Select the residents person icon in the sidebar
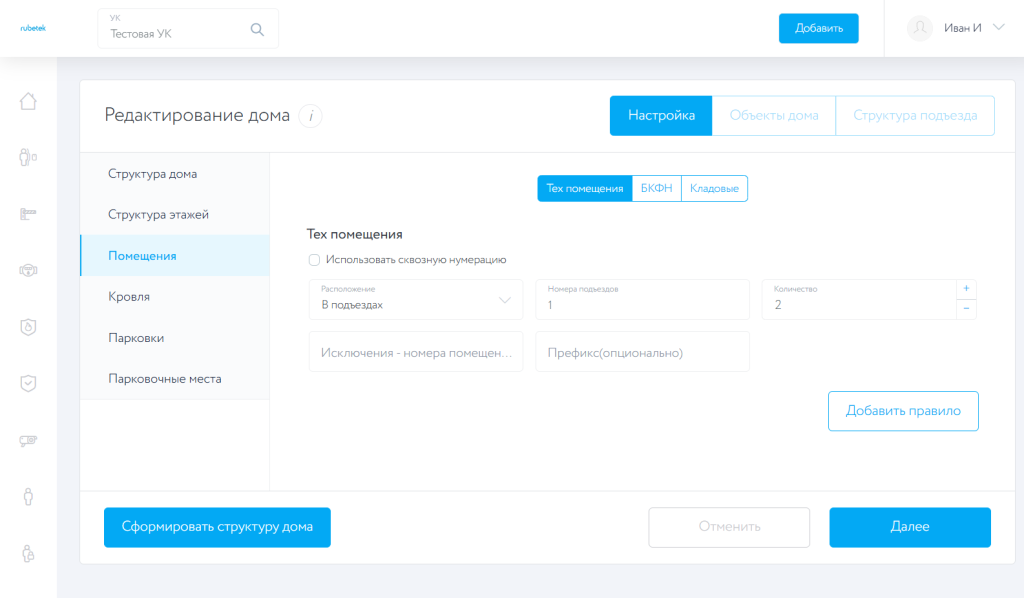The image size is (1024, 598). 28,495
